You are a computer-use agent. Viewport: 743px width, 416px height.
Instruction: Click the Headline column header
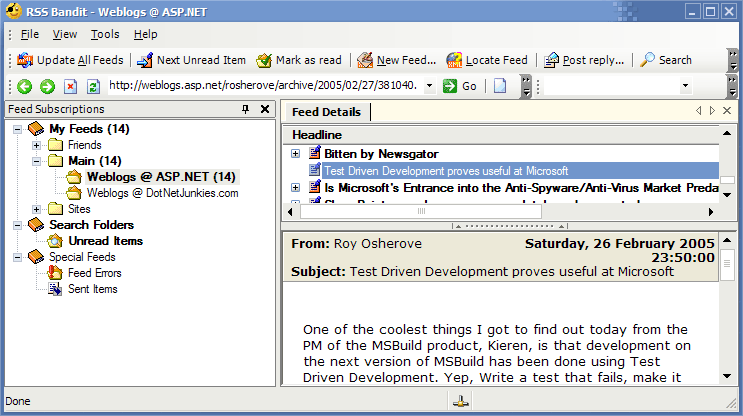[x=501, y=135]
